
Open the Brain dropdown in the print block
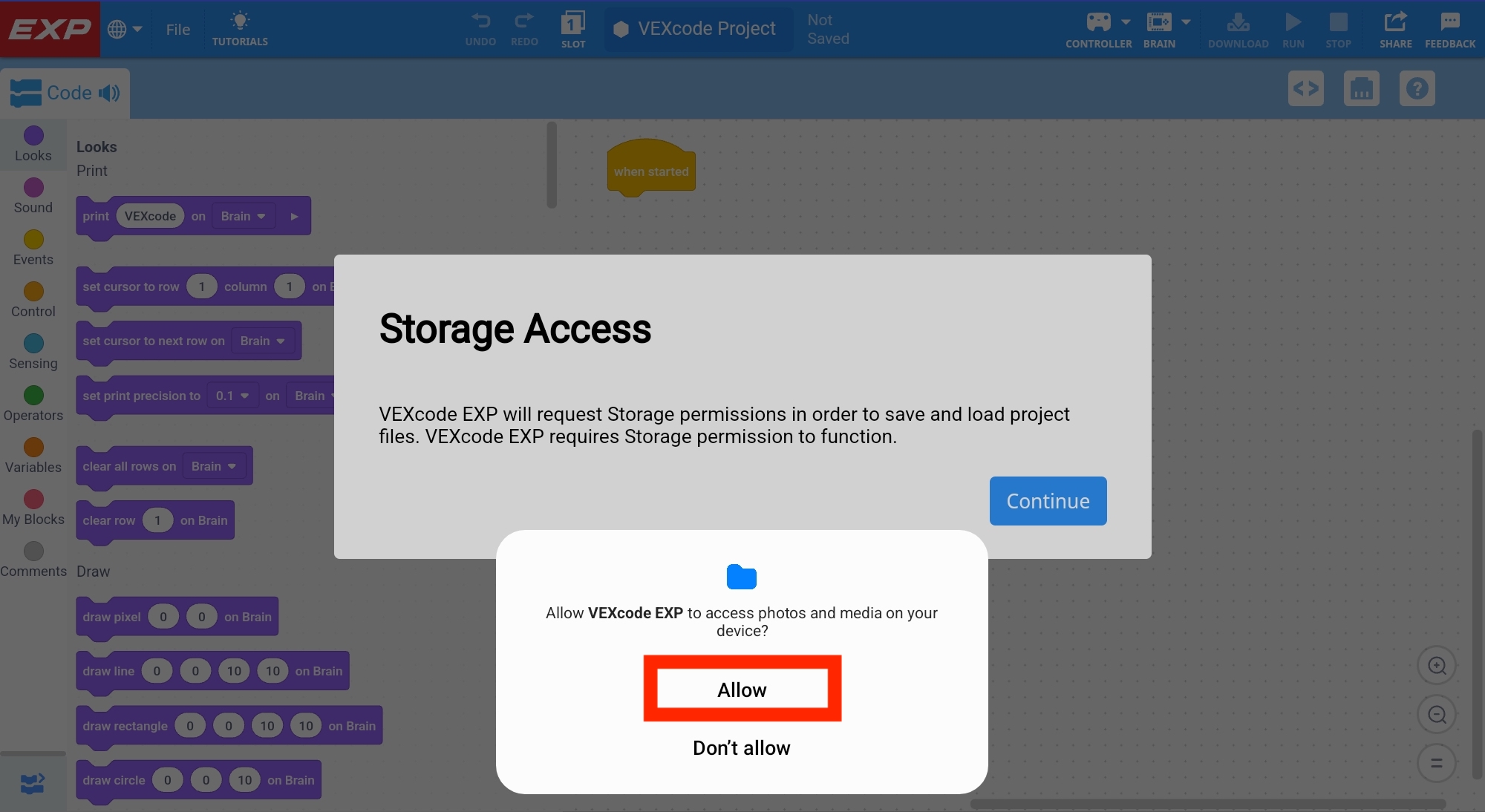pyautogui.click(x=242, y=216)
